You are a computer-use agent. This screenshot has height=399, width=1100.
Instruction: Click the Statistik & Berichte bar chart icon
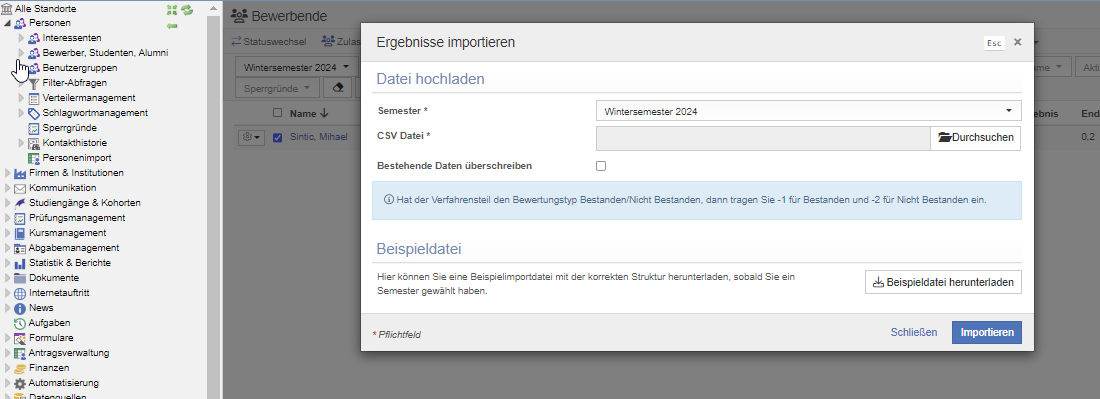click(20, 263)
